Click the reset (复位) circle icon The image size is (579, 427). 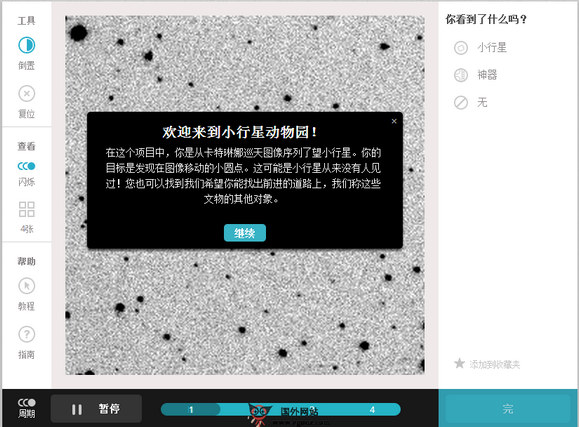27,93
